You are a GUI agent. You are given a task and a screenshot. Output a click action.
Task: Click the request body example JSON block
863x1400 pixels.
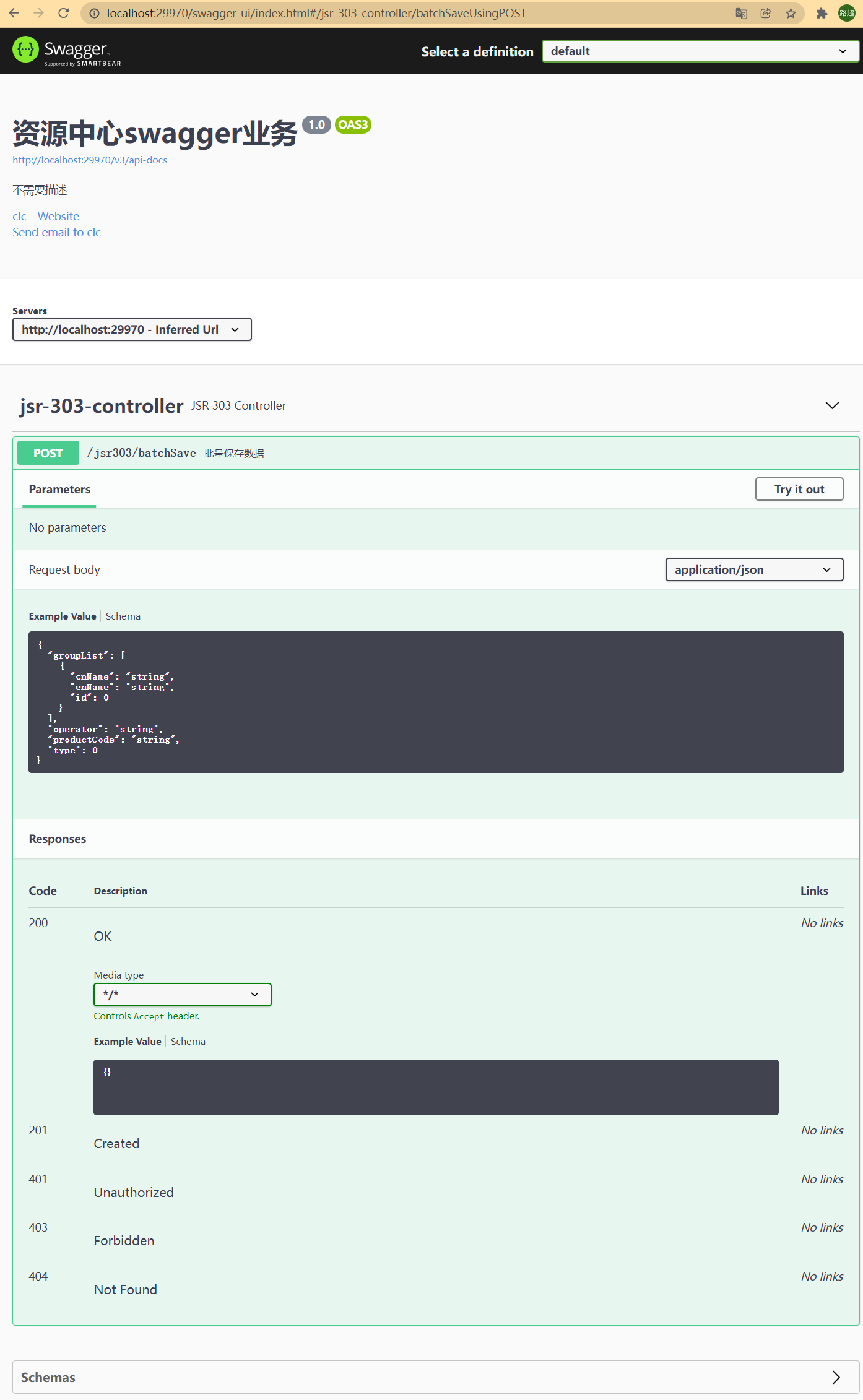(436, 702)
